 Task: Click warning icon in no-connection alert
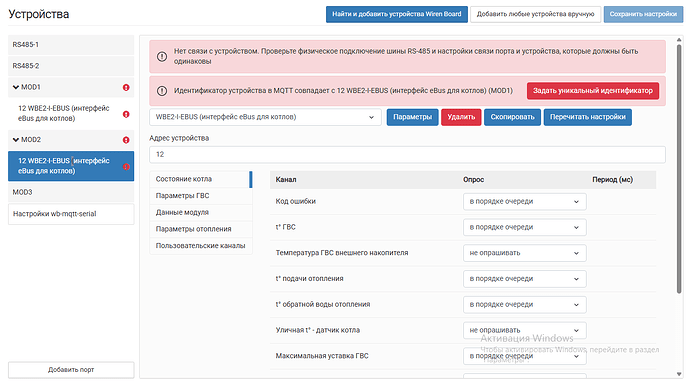[x=162, y=57]
